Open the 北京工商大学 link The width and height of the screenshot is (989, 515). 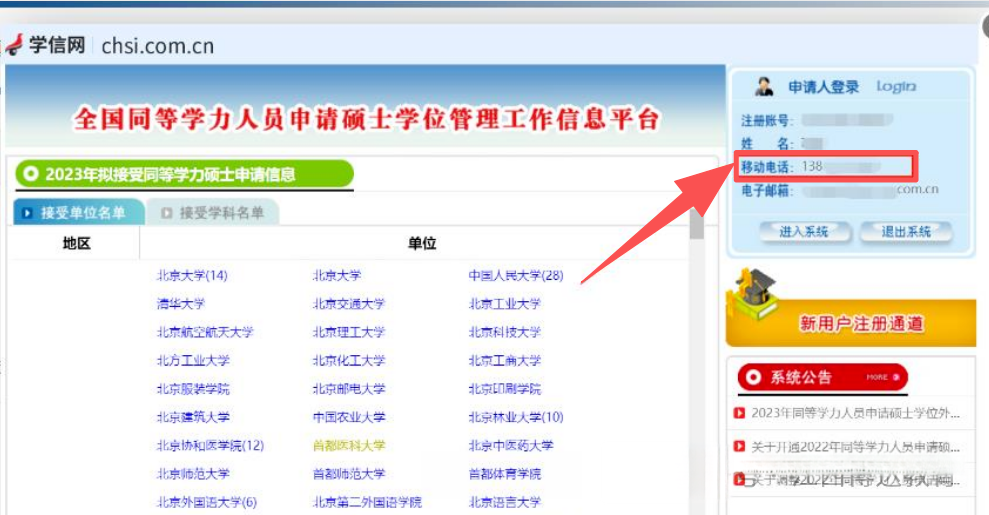tap(505, 361)
